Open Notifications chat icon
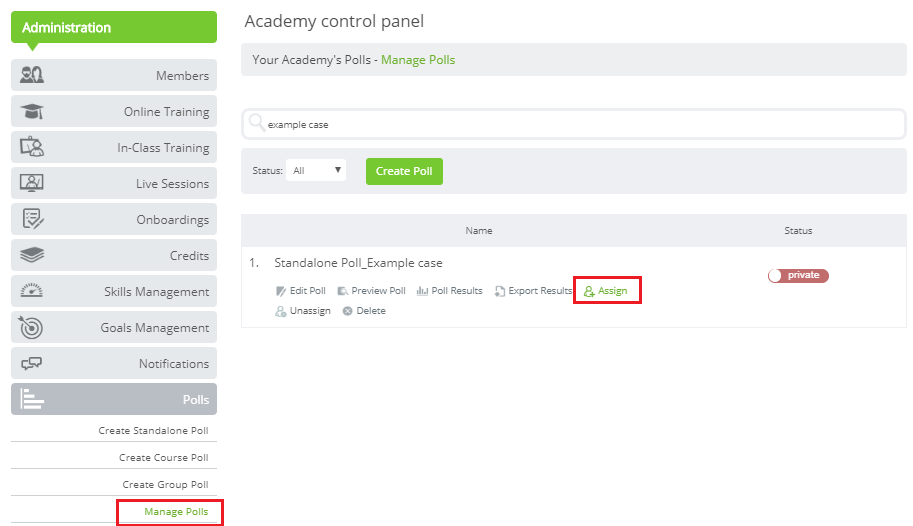This screenshot has width=913, height=526. coord(32,363)
